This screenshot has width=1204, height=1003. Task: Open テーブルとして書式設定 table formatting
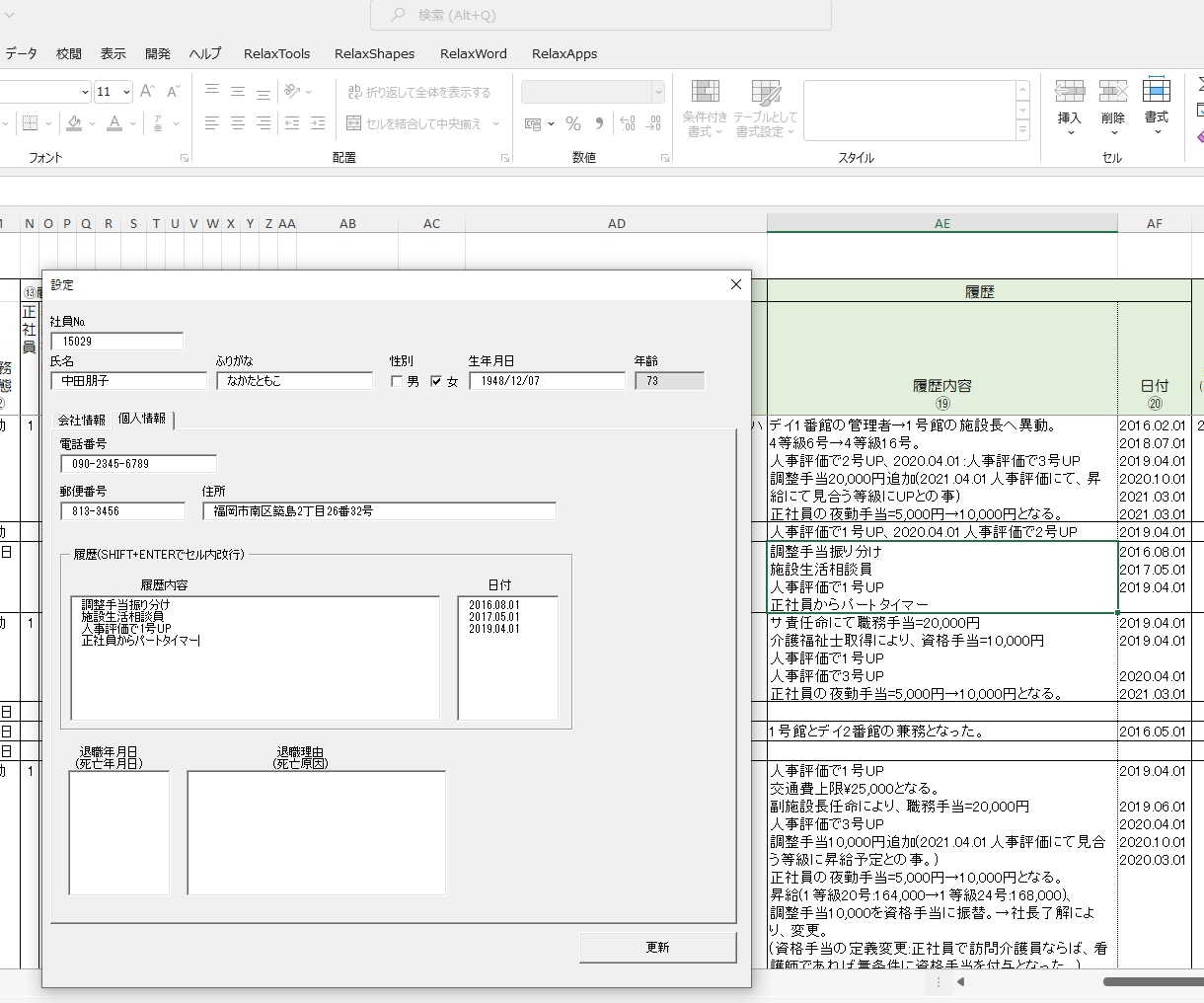click(766, 109)
